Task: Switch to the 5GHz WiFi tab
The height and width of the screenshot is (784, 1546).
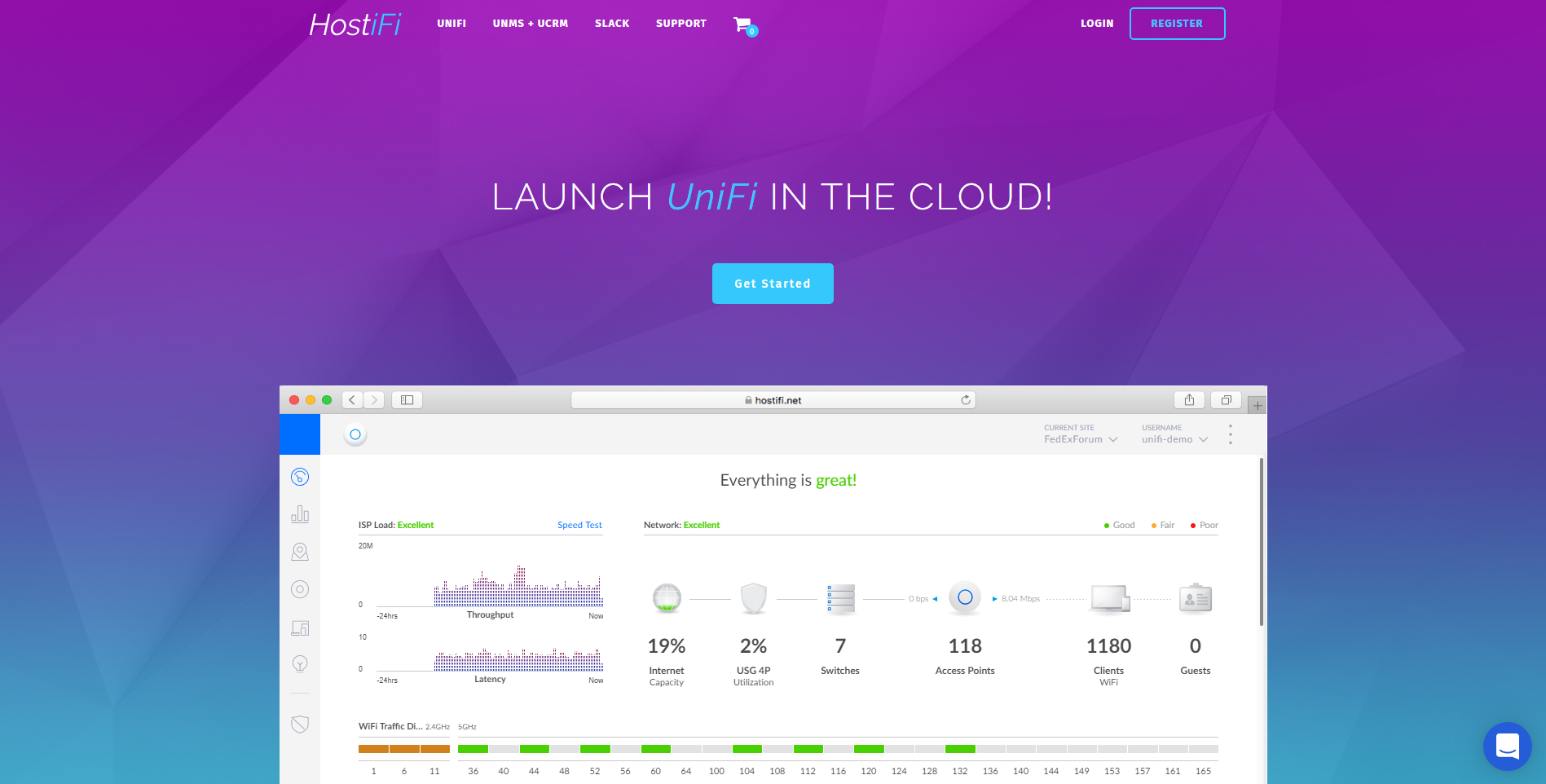Action: point(467,727)
